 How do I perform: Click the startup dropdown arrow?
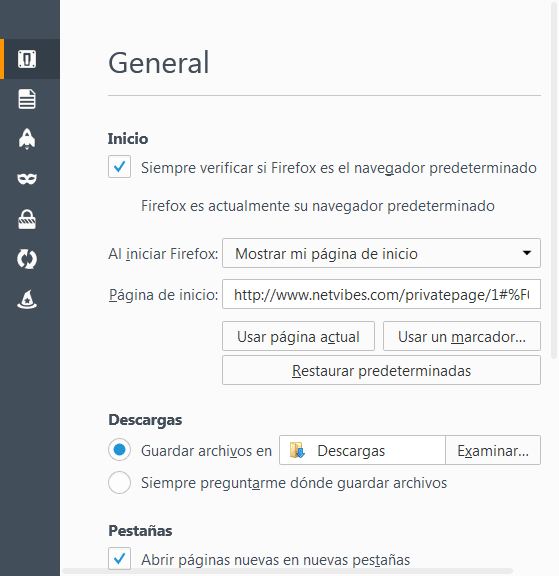527,253
